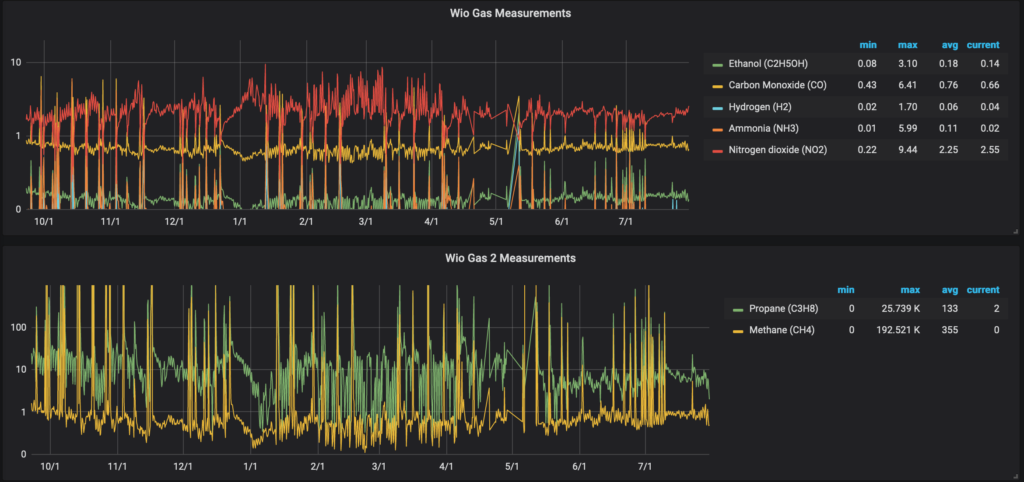
Task: Click the yellow Carbon Monoxide color line
Action: [716, 87]
